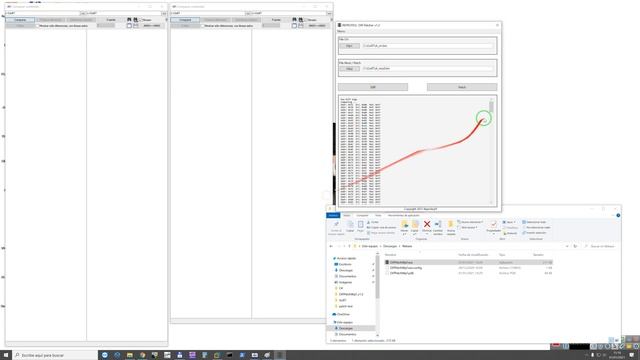Click Find Next binoculars icon in middle Compare window
The height and width of the screenshot is (360, 640).
tap(300, 20)
